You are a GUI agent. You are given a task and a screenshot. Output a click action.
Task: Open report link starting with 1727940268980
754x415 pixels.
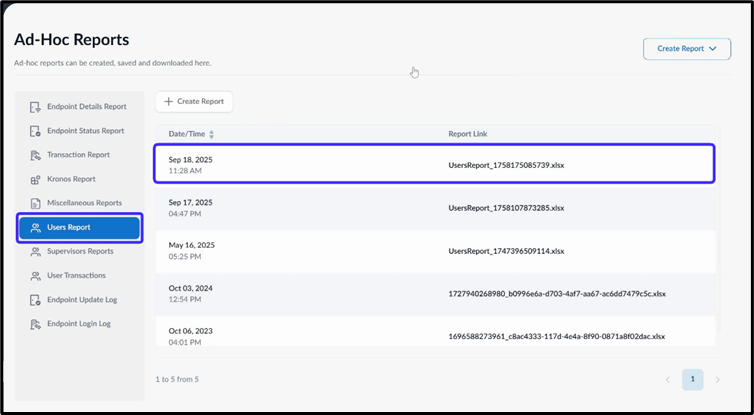557,294
